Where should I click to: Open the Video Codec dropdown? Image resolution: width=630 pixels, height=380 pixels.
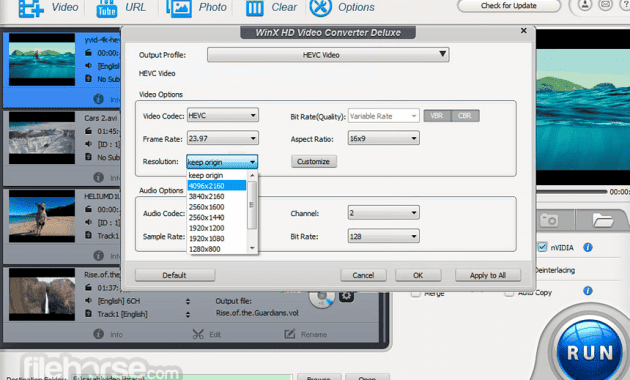point(223,115)
